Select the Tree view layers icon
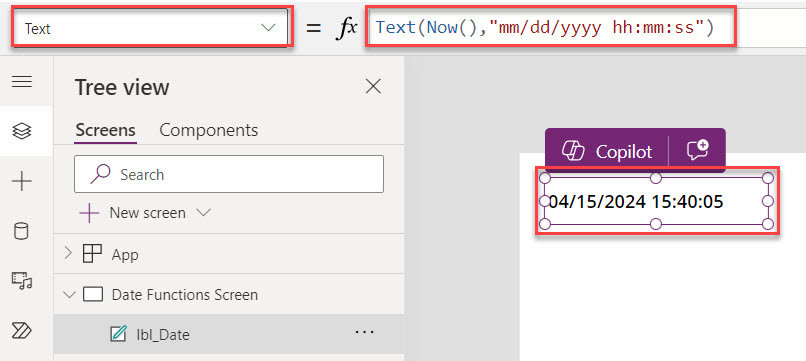 pyautogui.click(x=22, y=131)
